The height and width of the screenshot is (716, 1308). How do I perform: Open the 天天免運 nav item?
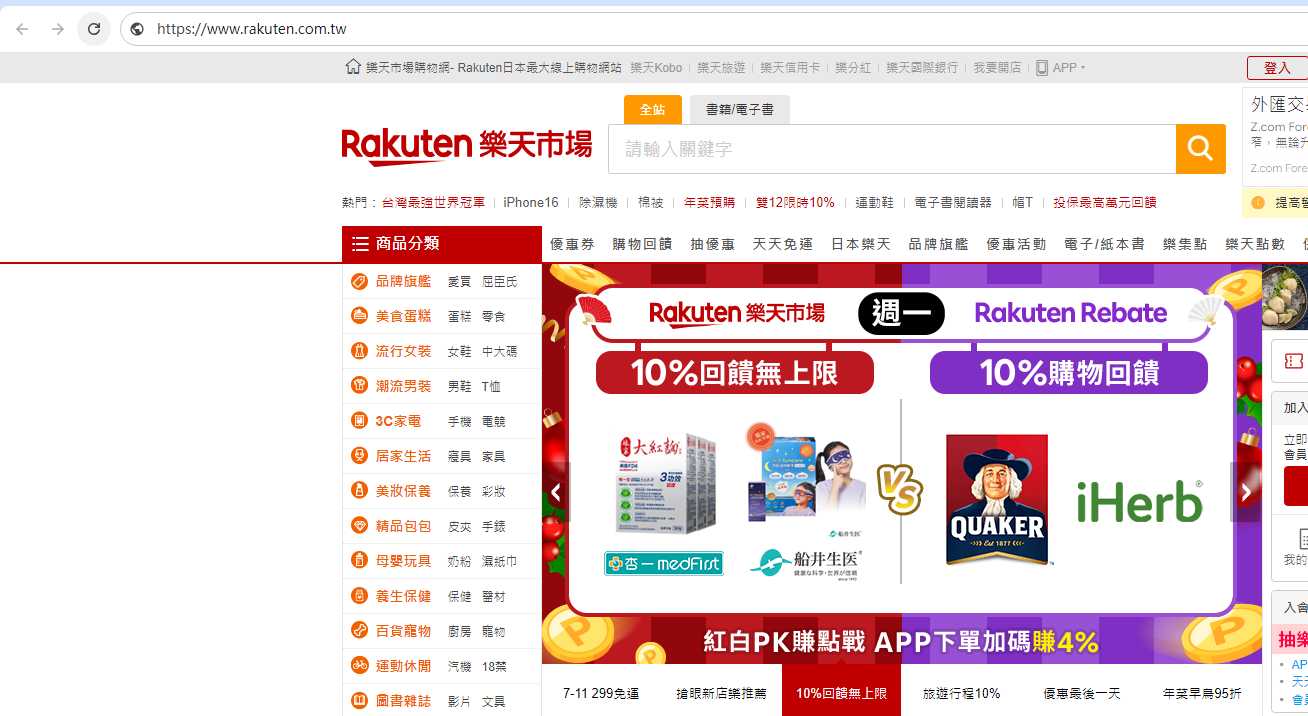(783, 244)
